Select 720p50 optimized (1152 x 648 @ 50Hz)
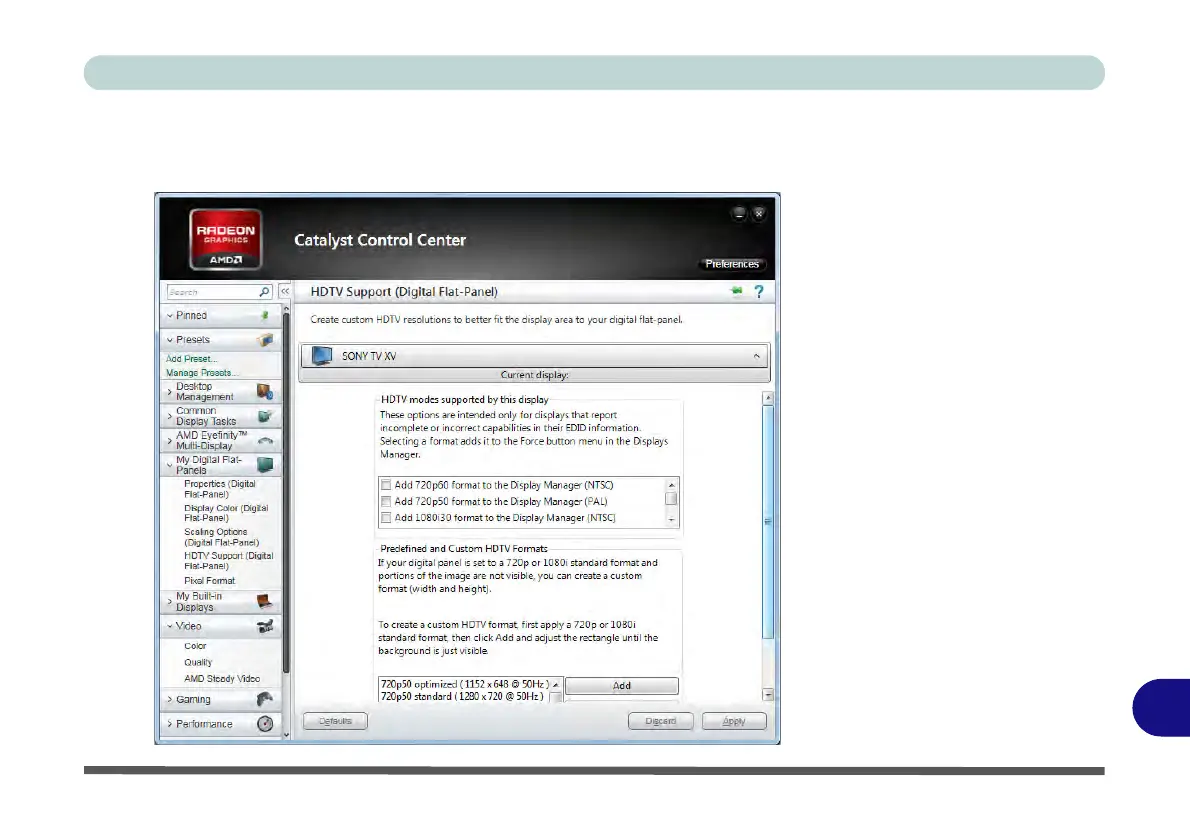The width and height of the screenshot is (1190, 838). click(x=464, y=684)
